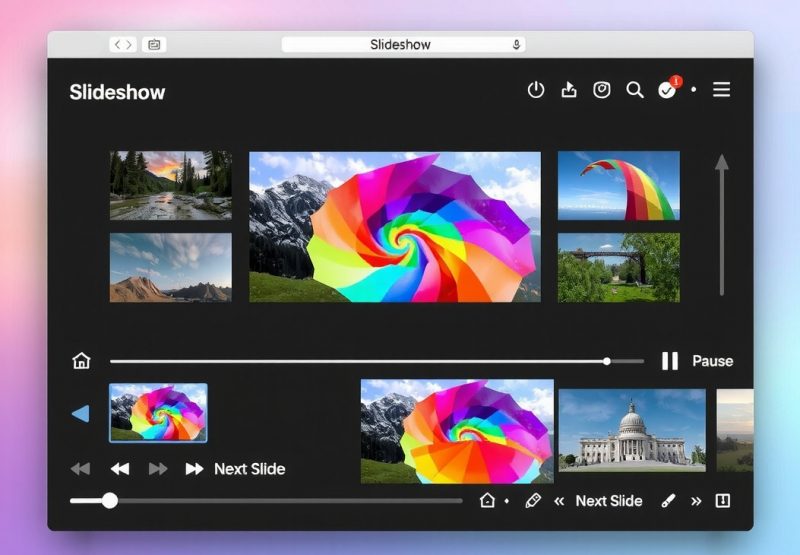800x555 pixels.
Task: Click Next Slide in the bottom toolbar
Action: [x=609, y=501]
